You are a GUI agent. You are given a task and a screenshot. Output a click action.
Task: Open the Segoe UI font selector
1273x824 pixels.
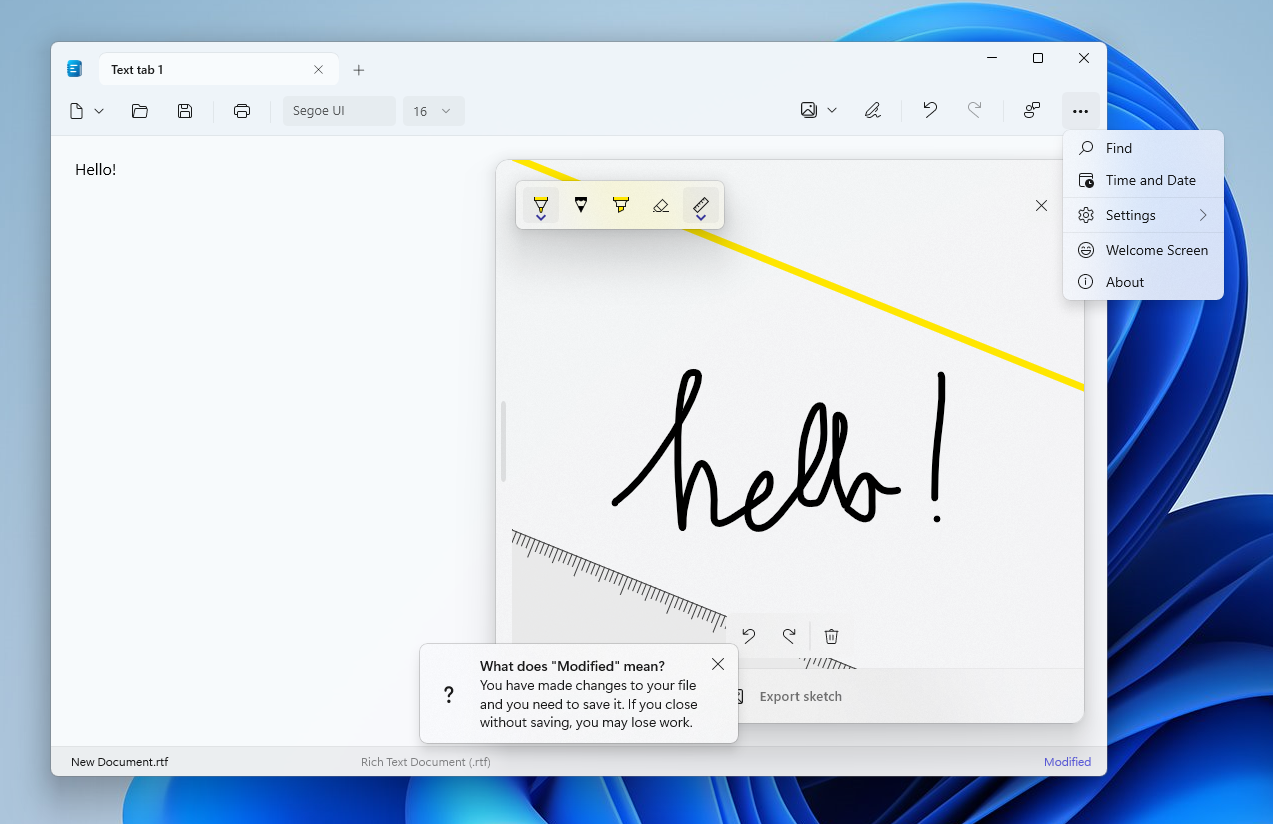pos(339,111)
